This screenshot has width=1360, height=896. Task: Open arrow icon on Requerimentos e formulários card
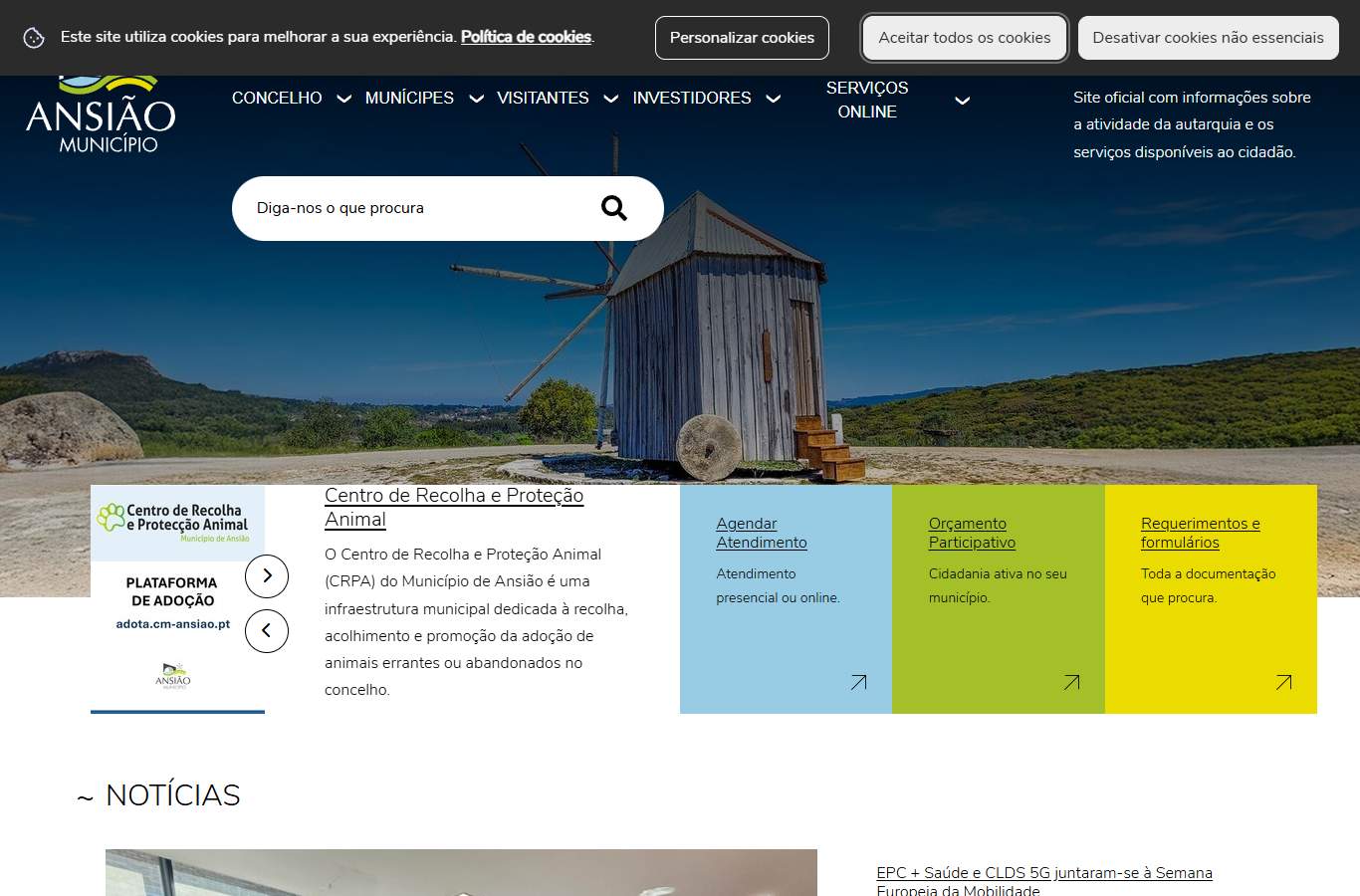coord(1283,682)
